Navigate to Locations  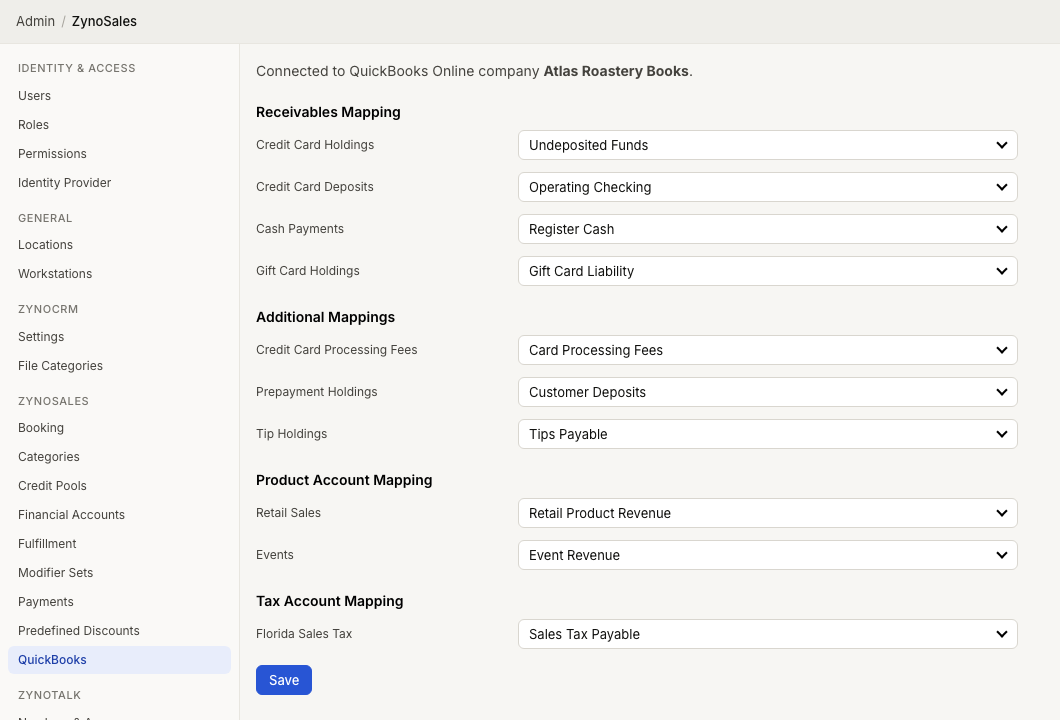[45, 245]
